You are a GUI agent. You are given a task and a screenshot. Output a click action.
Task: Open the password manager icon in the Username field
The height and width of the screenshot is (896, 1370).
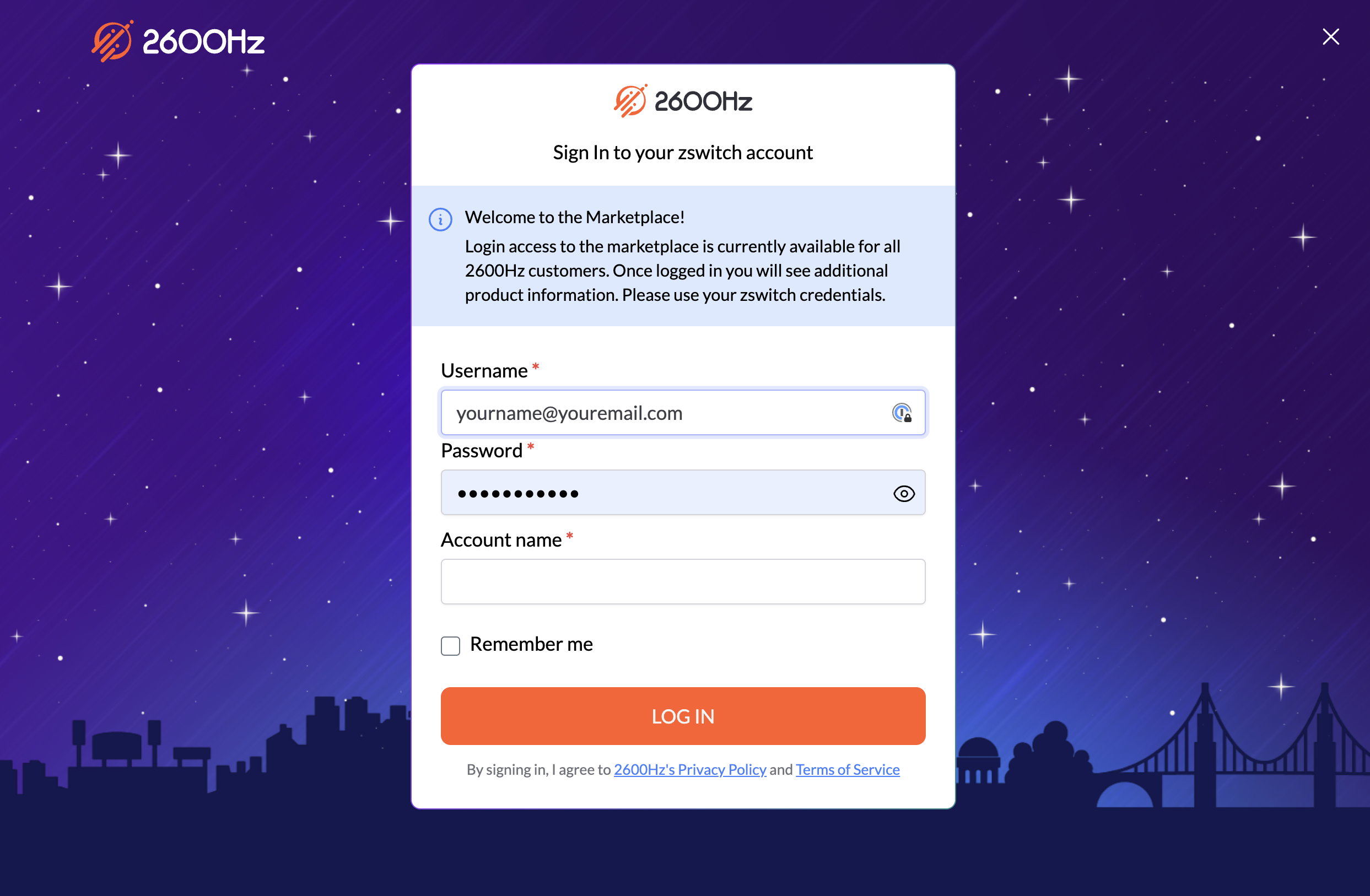point(902,413)
